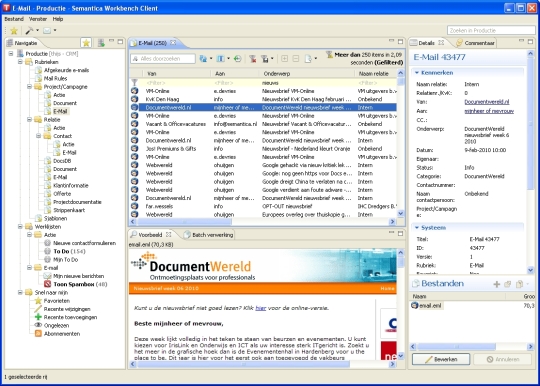Viewport: 540px width, 386px height.
Task: Click the Bewerken button
Action: 441,359
